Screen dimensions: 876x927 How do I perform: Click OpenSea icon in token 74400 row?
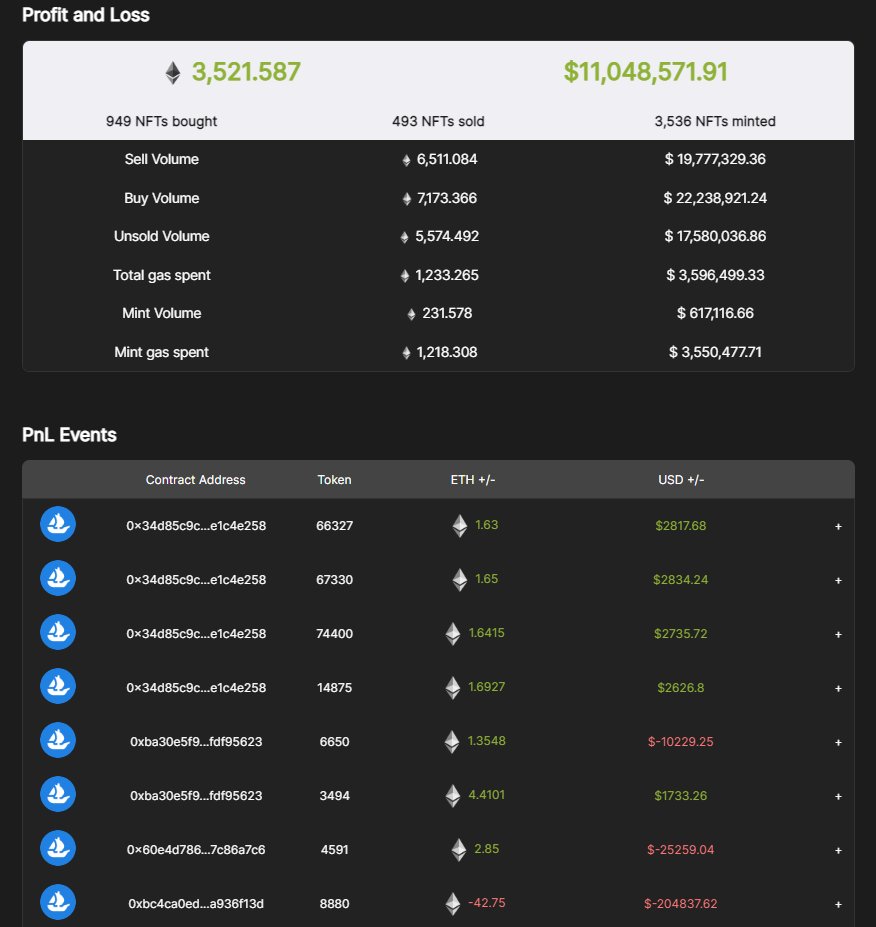click(58, 632)
